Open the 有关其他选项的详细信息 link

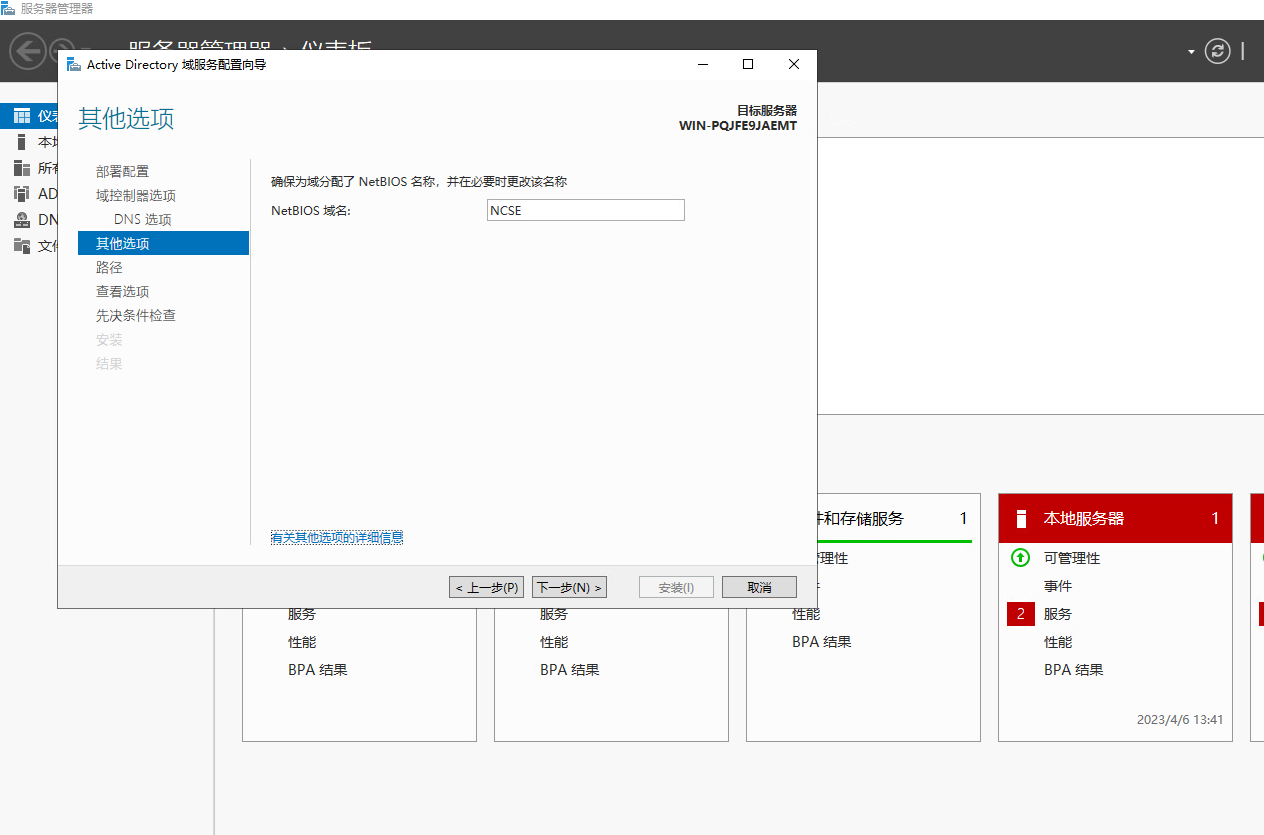337,538
